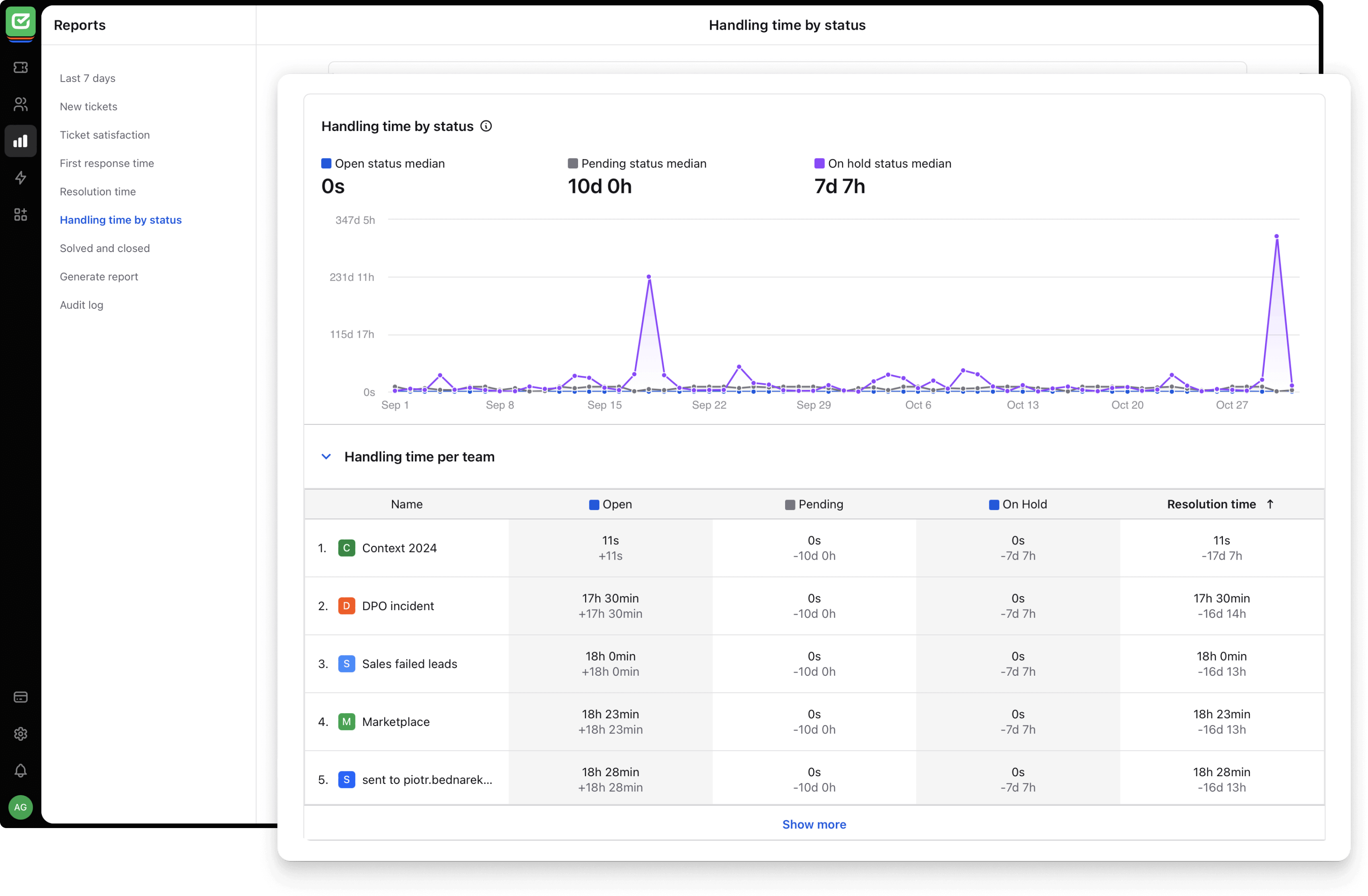Open the settings gear icon
This screenshot has width=1368, height=896.
(x=21, y=734)
